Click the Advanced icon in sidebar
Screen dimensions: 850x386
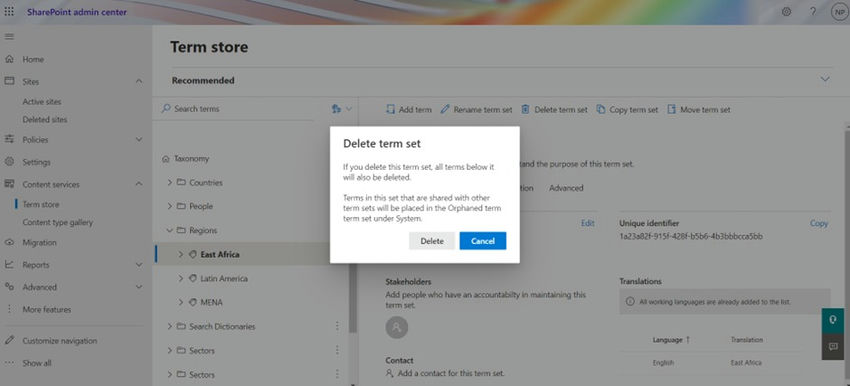(9, 287)
